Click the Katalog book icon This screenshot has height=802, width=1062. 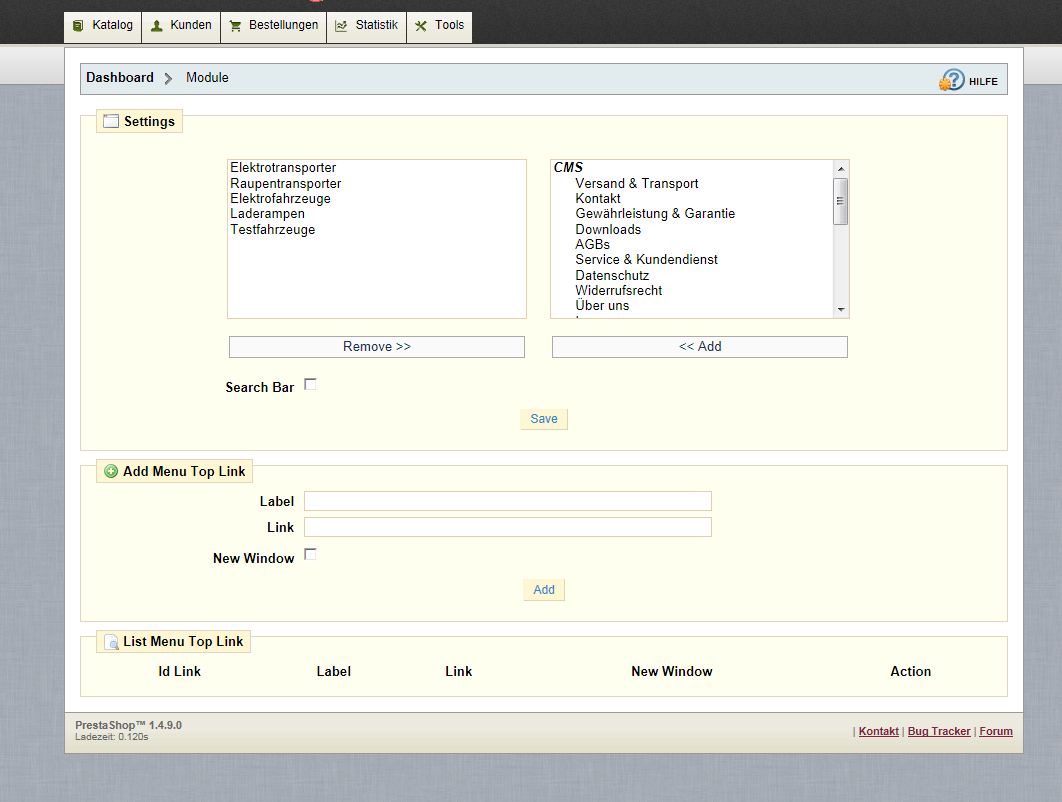[x=79, y=26]
